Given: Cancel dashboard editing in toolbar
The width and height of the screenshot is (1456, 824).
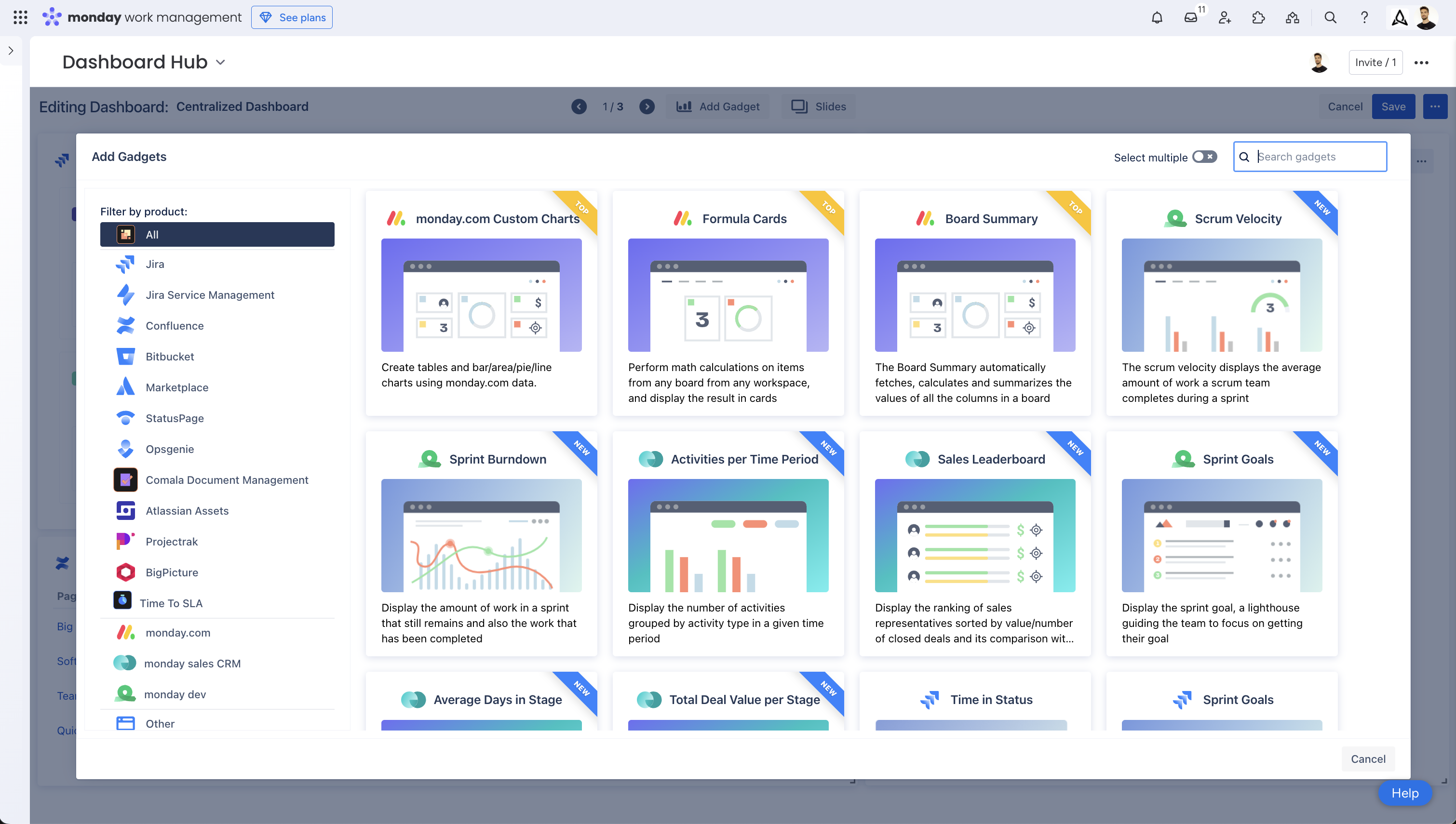Looking at the screenshot, I should (1345, 106).
